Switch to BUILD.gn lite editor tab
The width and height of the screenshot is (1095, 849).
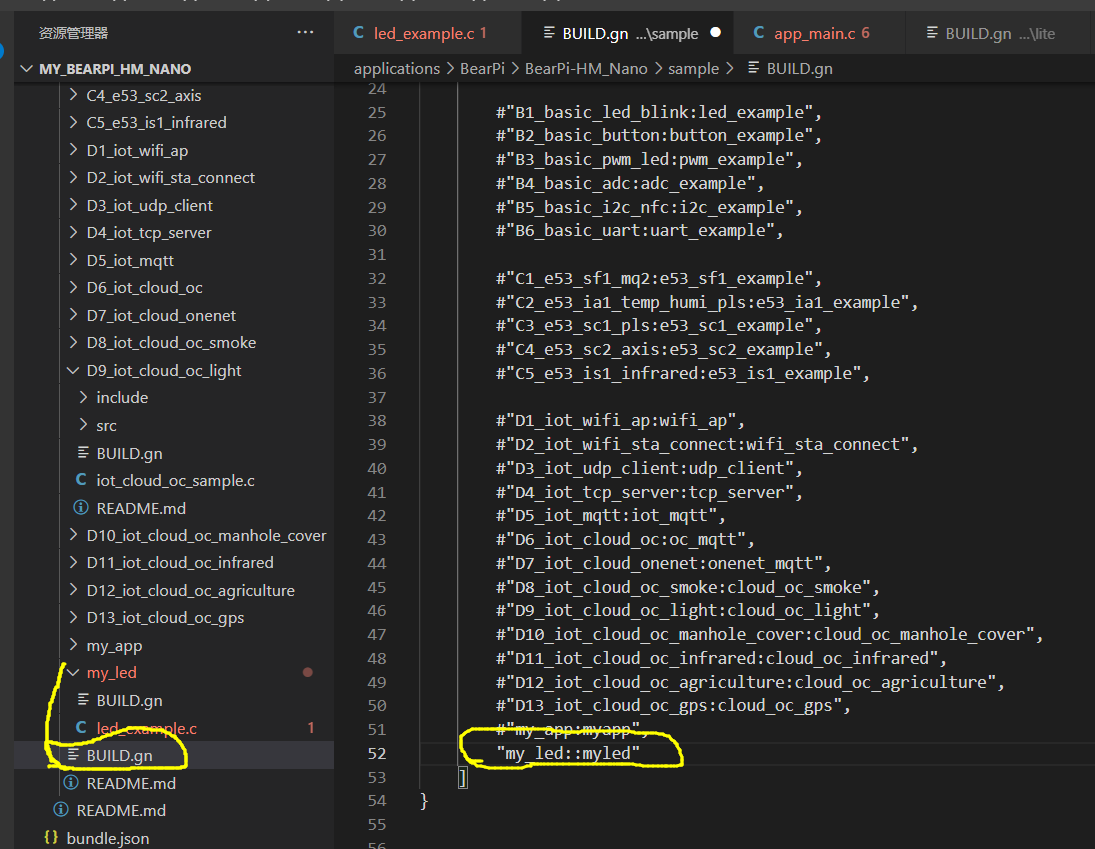point(999,33)
